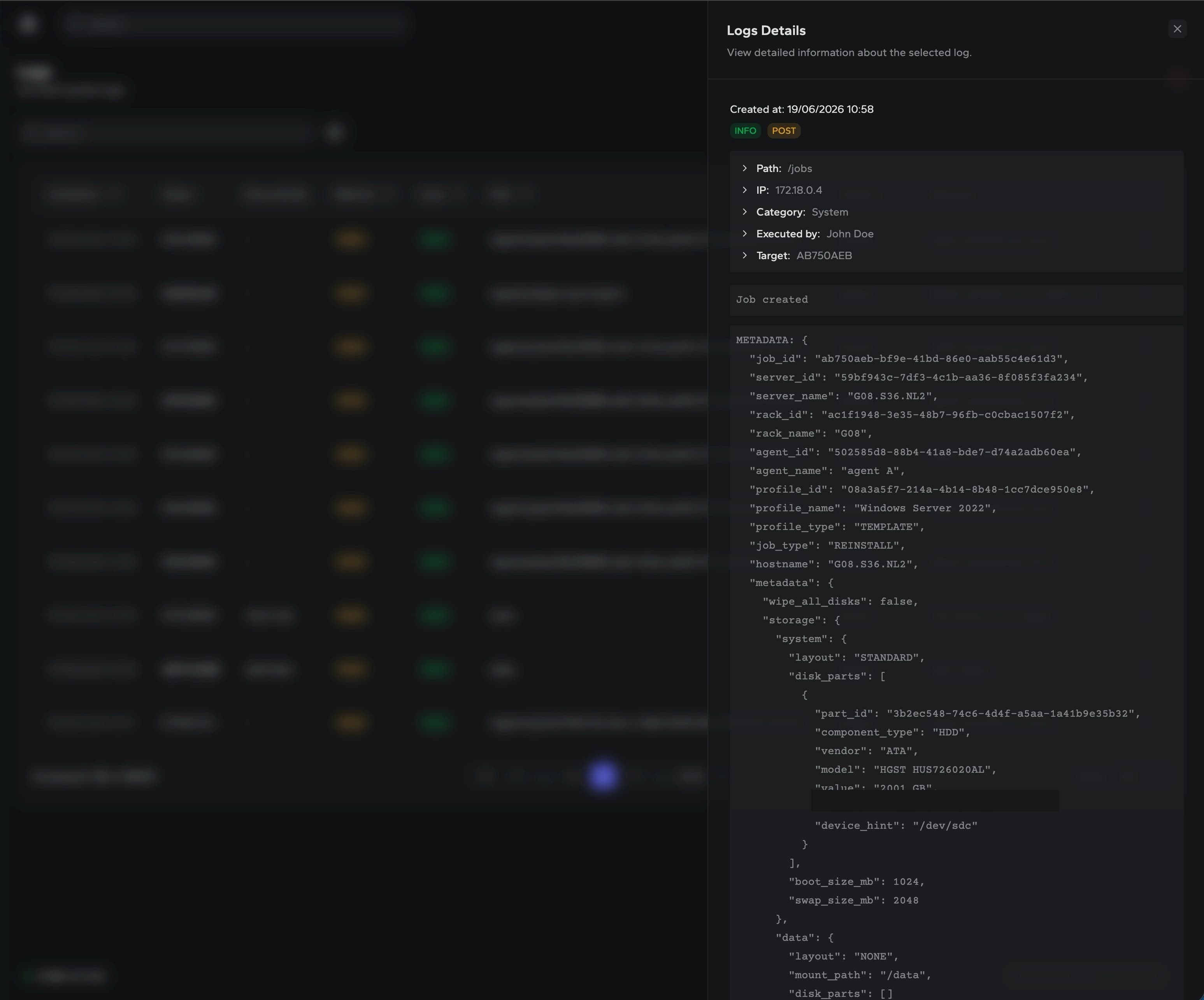Expand the Executed by row chevron
Image resolution: width=1204 pixels, height=1000 pixels.
745,233
